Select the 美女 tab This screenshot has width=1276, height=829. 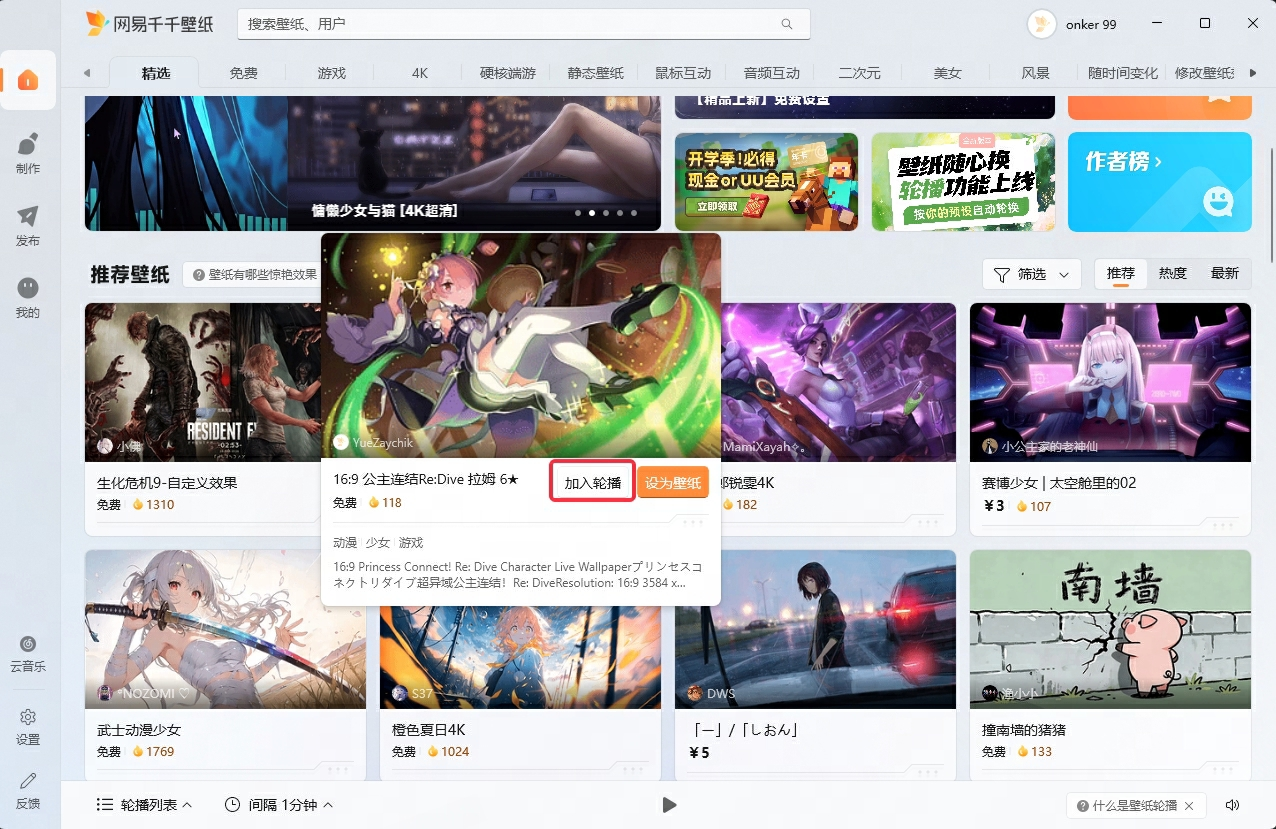(x=947, y=73)
